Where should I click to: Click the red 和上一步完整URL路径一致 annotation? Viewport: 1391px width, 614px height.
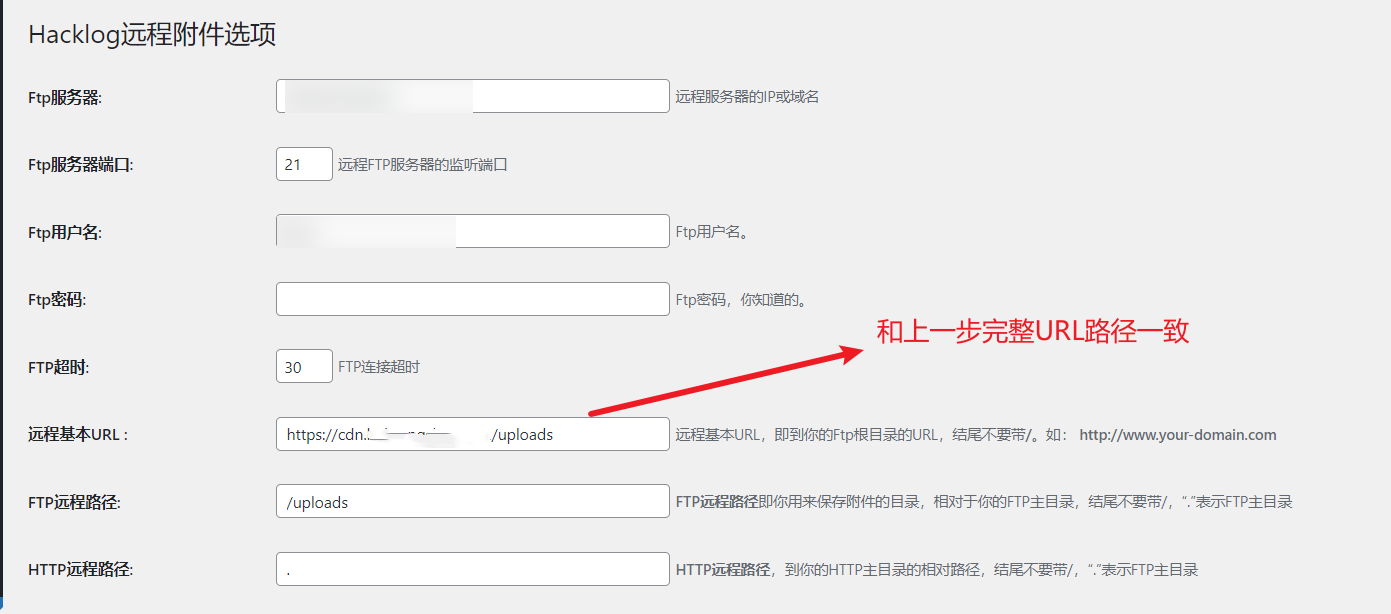[x=1032, y=332]
